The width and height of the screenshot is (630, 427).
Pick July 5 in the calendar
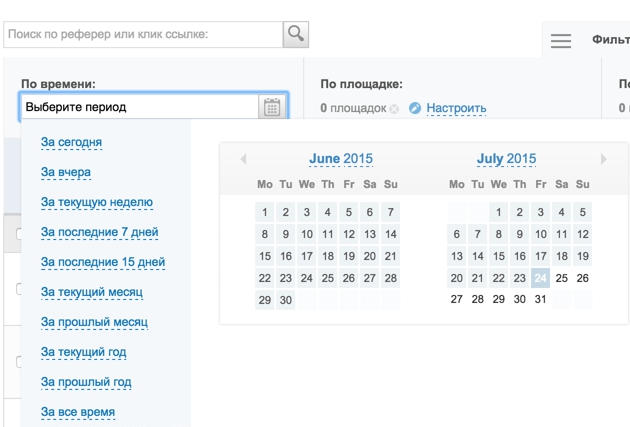[x=583, y=212]
